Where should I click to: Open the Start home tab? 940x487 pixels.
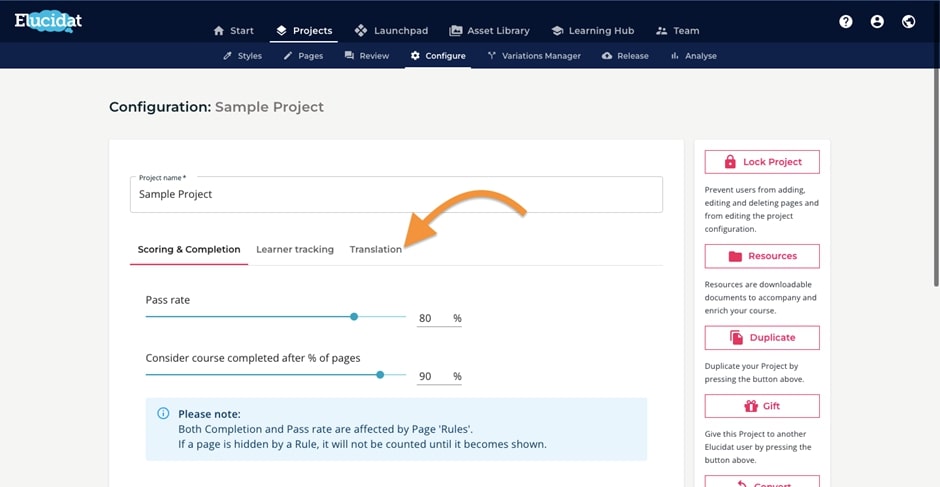coord(233,31)
